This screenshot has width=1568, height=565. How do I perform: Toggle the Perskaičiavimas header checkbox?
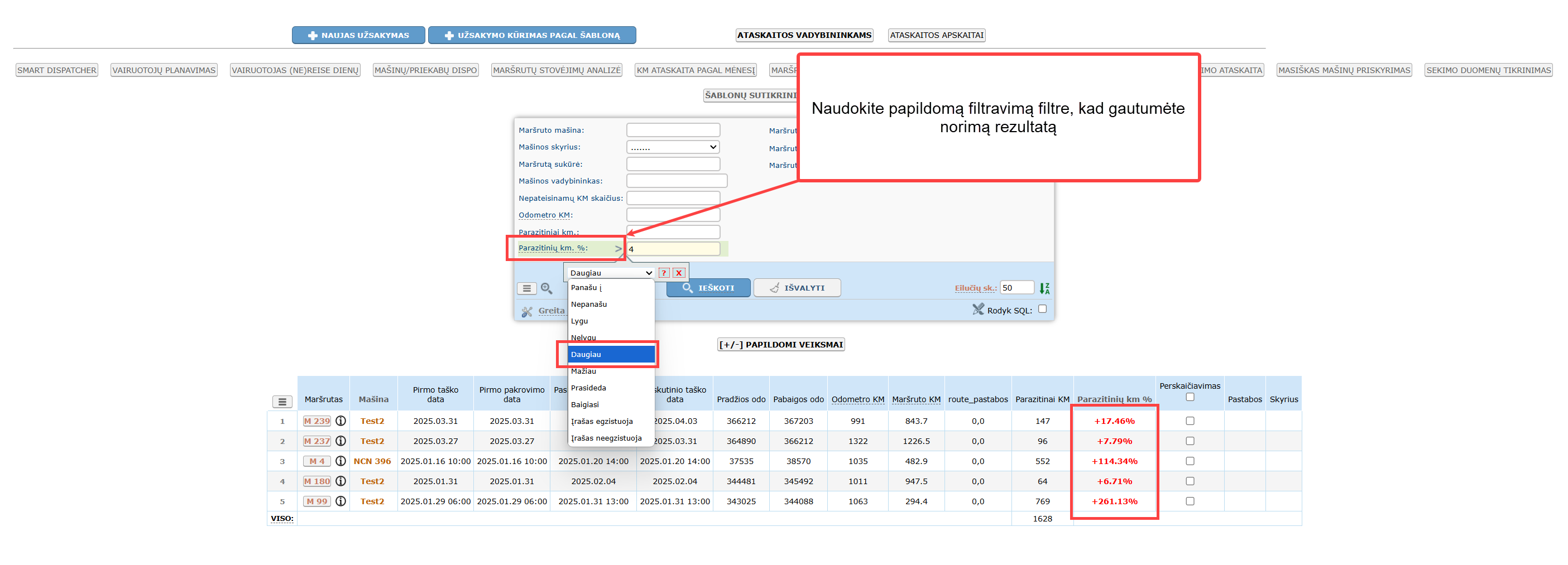[1190, 397]
